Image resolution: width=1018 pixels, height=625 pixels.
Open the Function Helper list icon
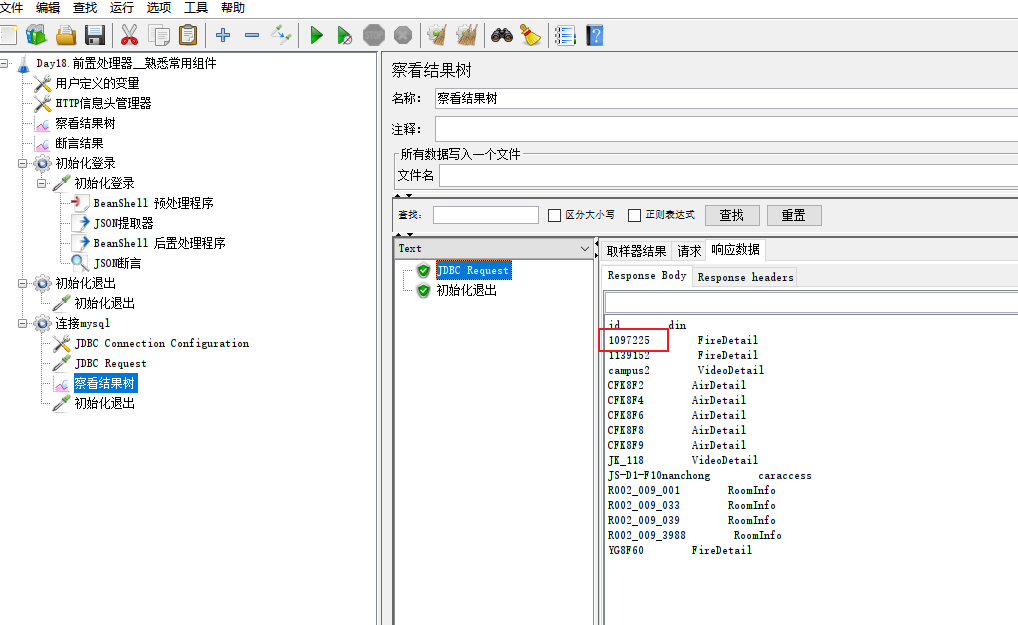565,35
